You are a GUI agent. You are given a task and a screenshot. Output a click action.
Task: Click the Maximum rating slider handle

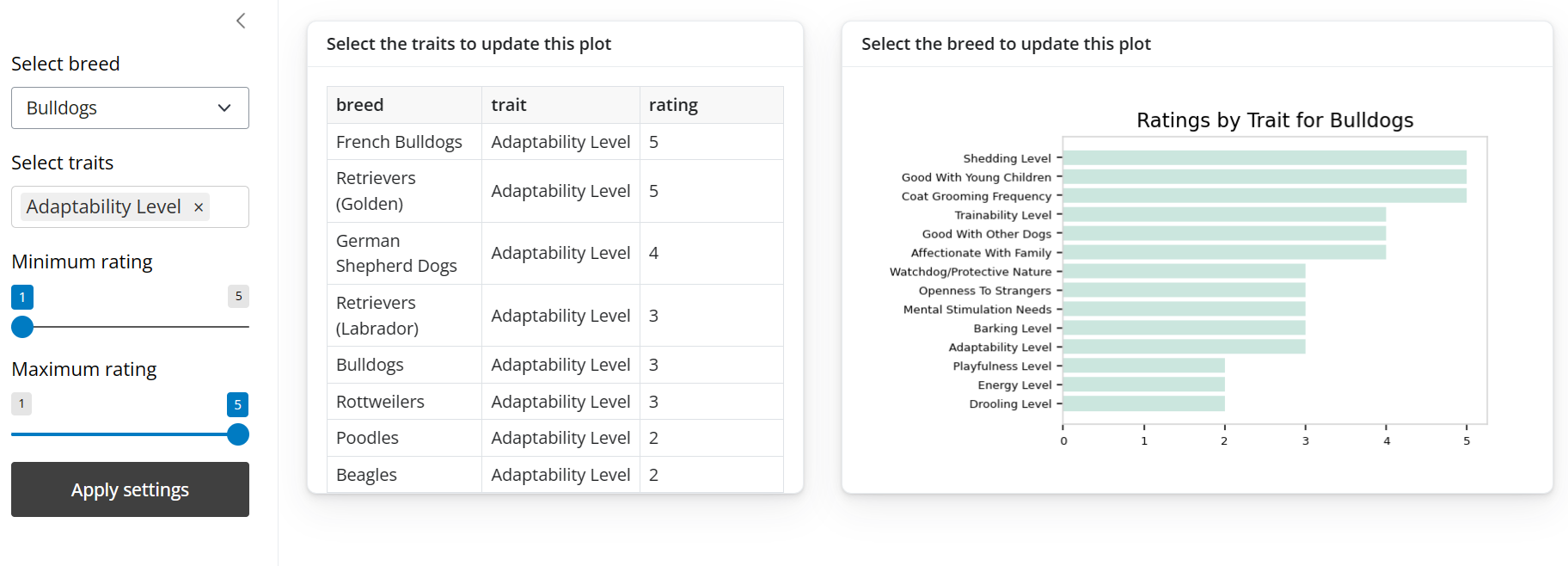tap(238, 434)
